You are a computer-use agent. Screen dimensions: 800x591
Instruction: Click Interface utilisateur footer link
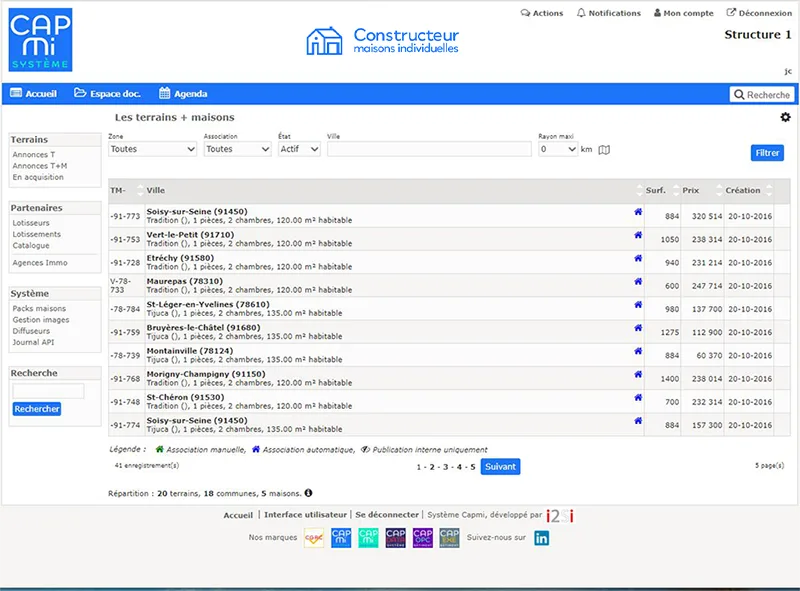305,514
